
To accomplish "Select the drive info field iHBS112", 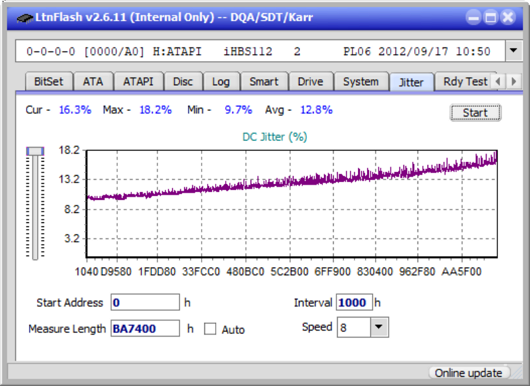I will coord(260,51).
